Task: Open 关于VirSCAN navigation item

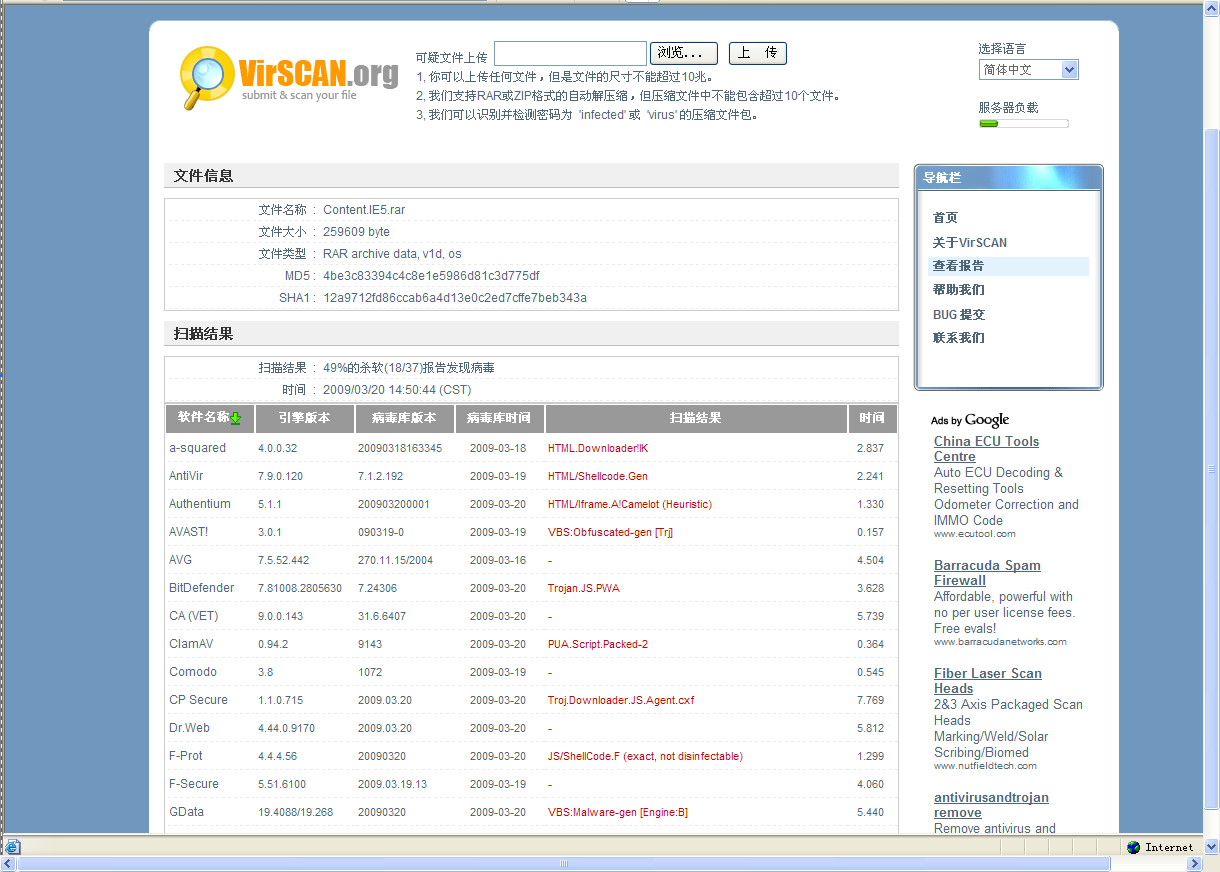Action: click(970, 243)
